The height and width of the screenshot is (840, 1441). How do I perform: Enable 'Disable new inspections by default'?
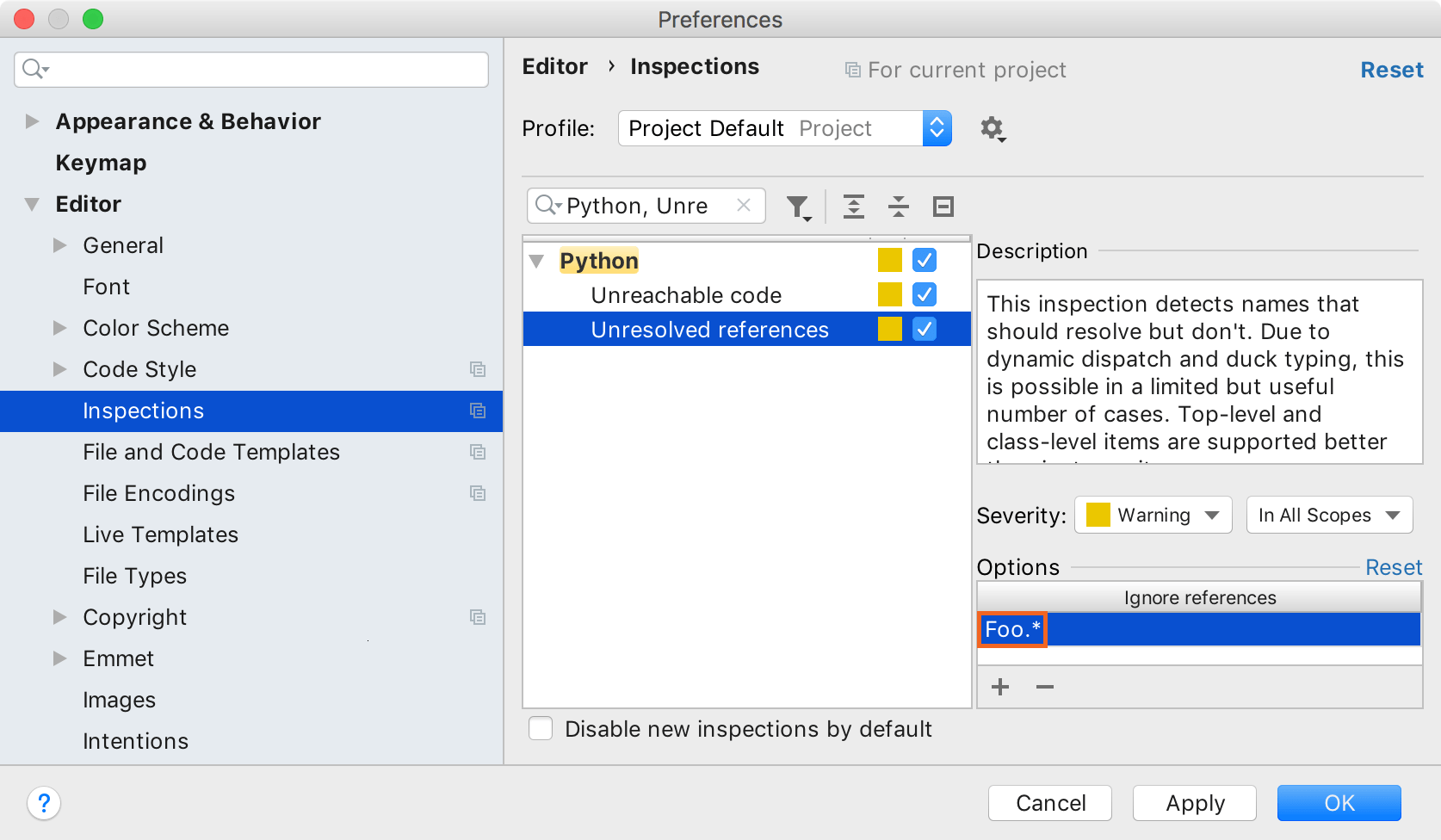pyautogui.click(x=541, y=728)
